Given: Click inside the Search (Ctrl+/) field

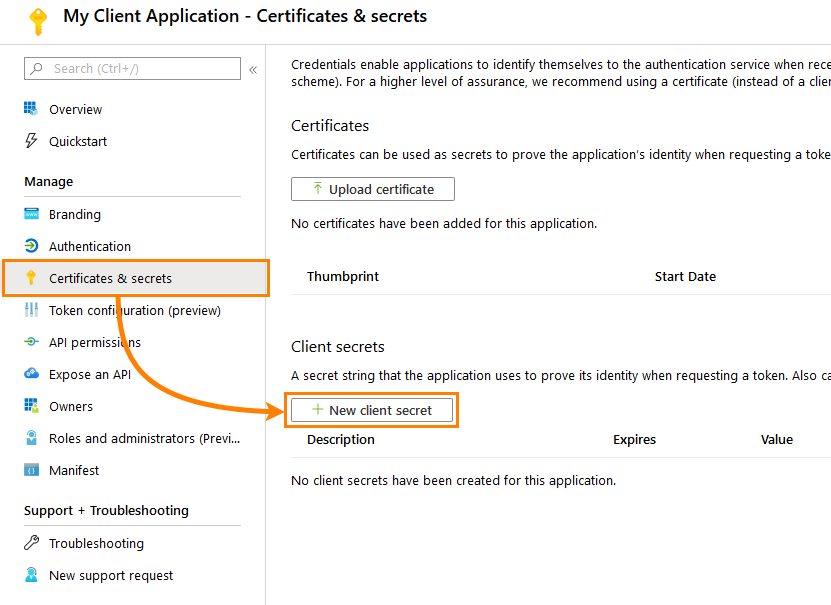Looking at the screenshot, I should click(131, 68).
